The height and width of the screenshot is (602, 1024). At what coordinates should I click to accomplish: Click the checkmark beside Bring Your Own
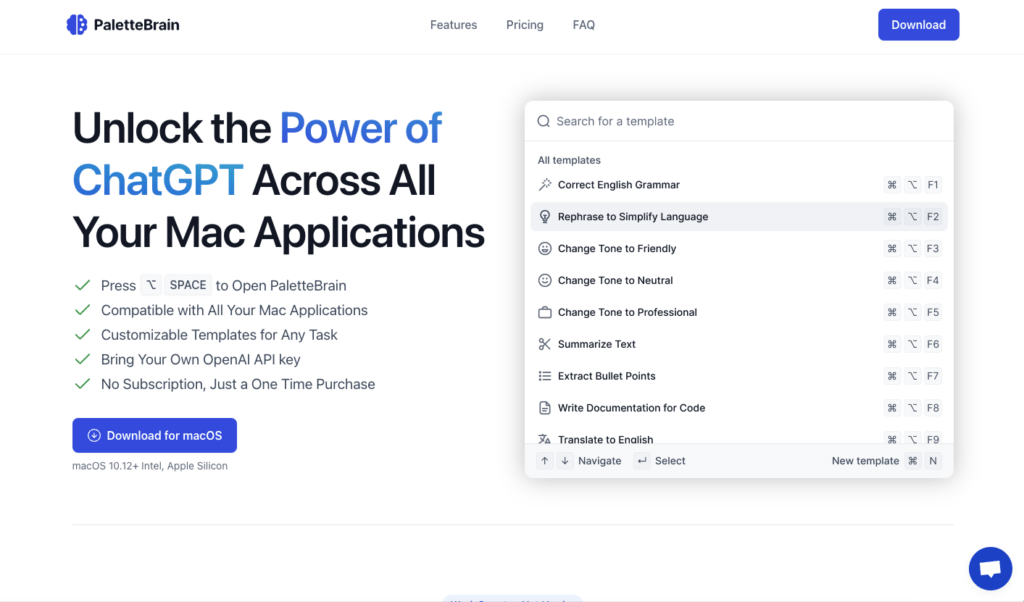[x=82, y=360]
